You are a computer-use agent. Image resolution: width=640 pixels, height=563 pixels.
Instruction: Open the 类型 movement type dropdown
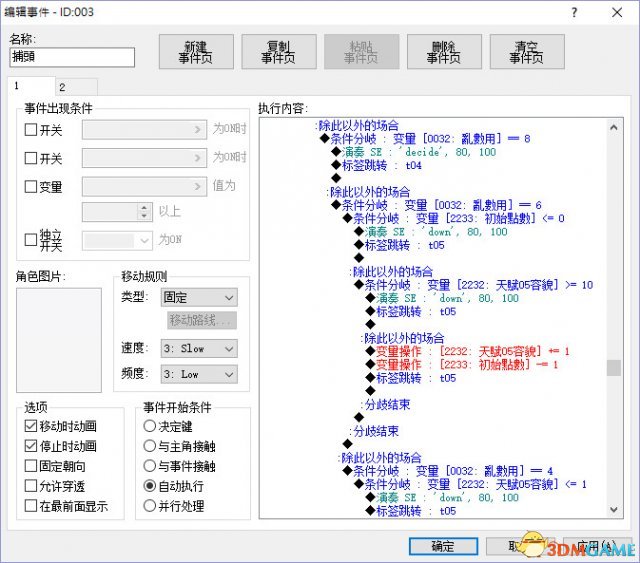point(199,297)
